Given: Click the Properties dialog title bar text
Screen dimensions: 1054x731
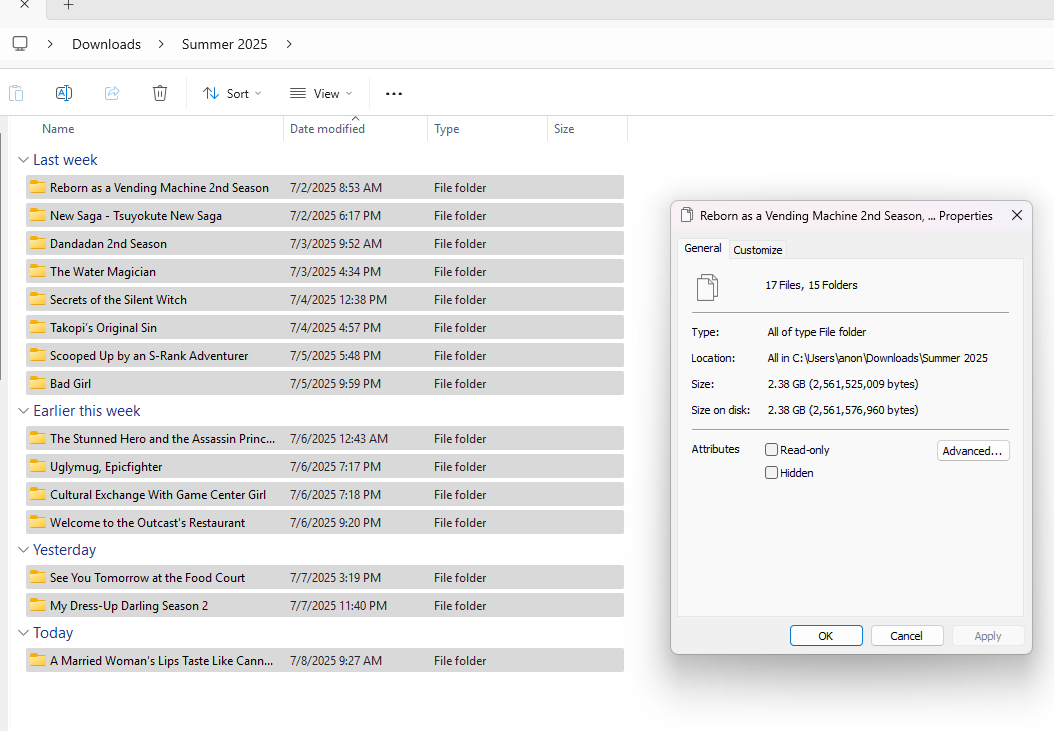Looking at the screenshot, I should [x=846, y=216].
